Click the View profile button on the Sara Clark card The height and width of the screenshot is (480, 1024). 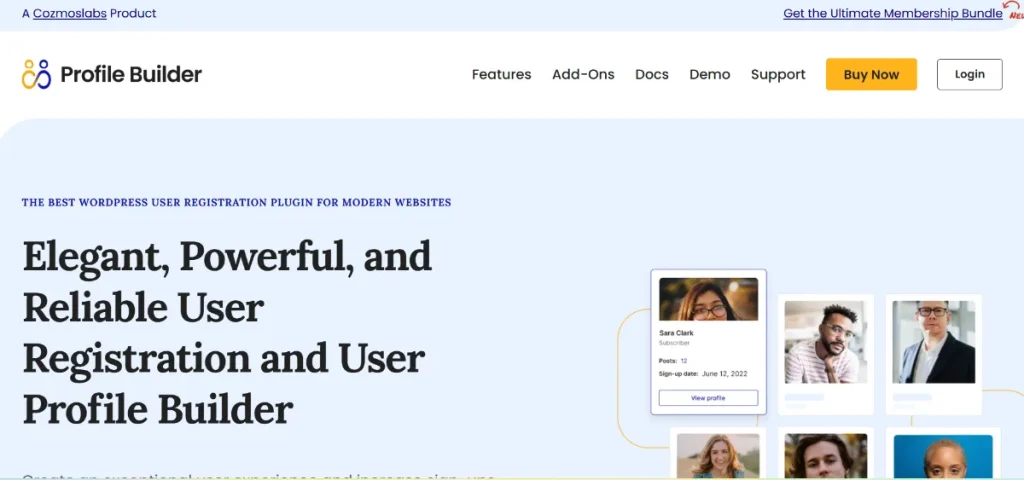708,398
